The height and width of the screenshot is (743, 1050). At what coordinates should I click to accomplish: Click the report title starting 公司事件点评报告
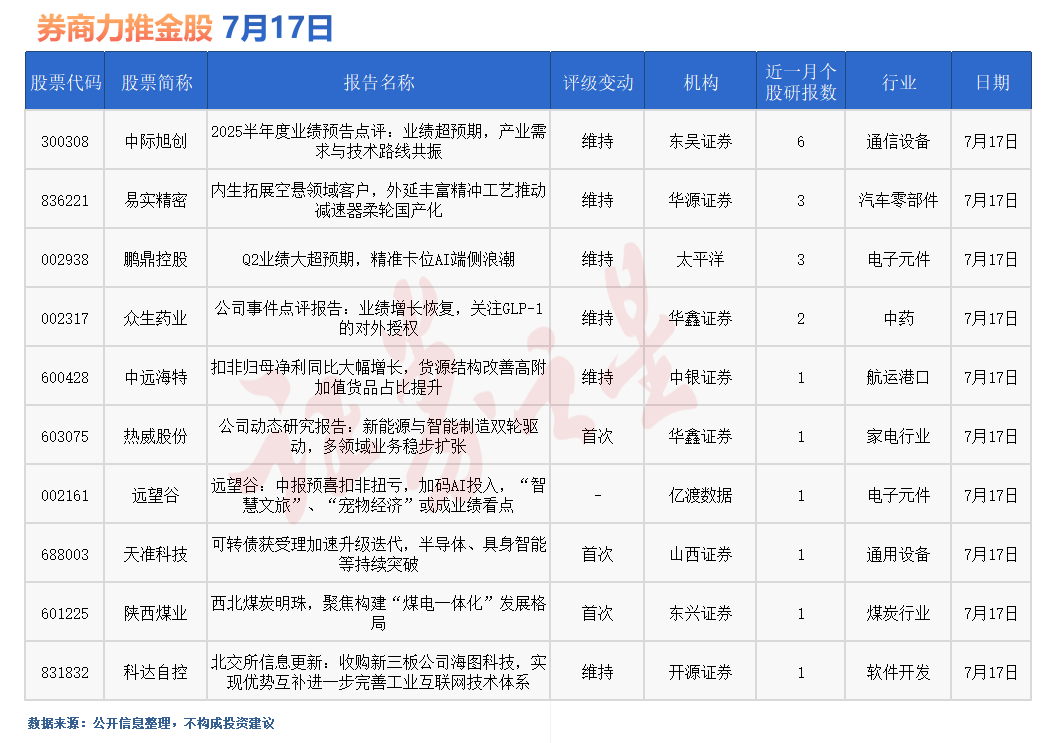click(379, 318)
